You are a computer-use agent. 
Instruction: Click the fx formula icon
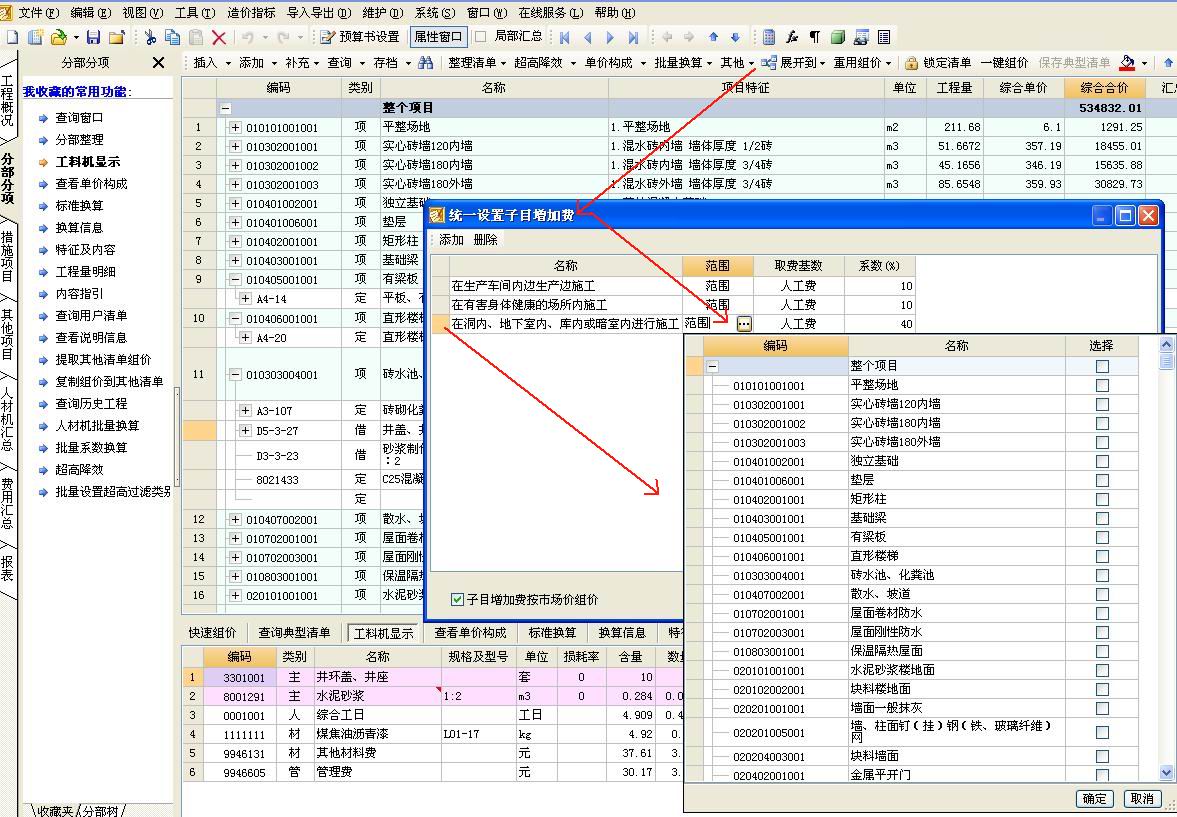[x=792, y=37]
